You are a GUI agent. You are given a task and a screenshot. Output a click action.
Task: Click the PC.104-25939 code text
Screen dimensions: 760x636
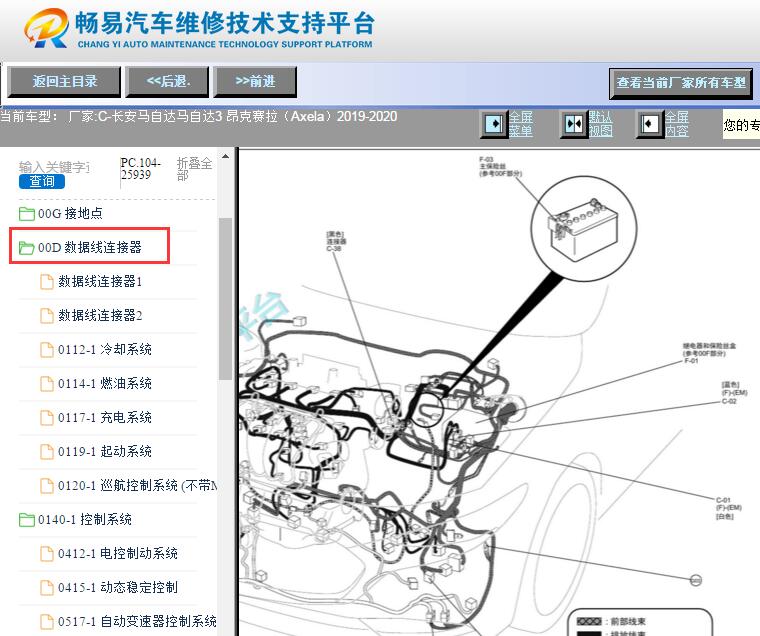(140, 169)
